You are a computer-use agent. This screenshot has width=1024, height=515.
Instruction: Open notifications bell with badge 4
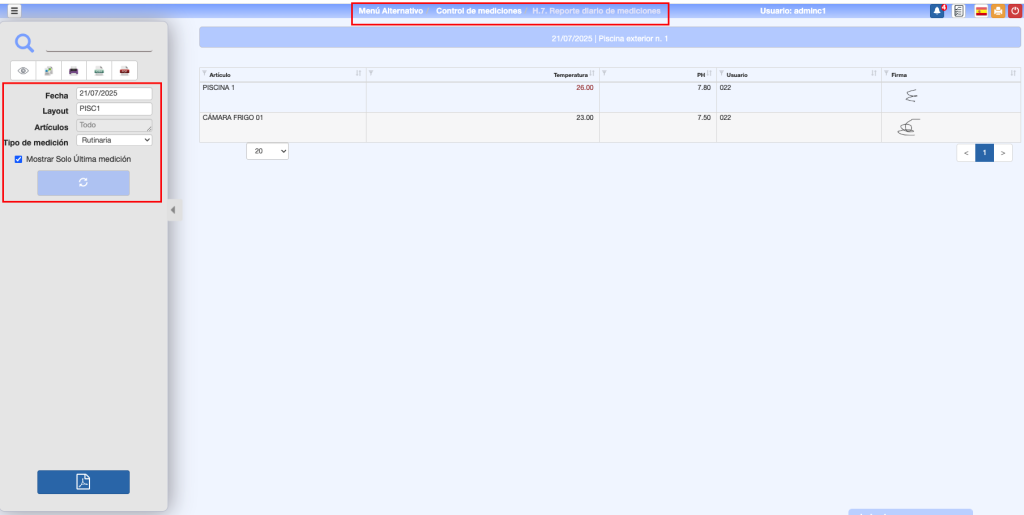937,11
